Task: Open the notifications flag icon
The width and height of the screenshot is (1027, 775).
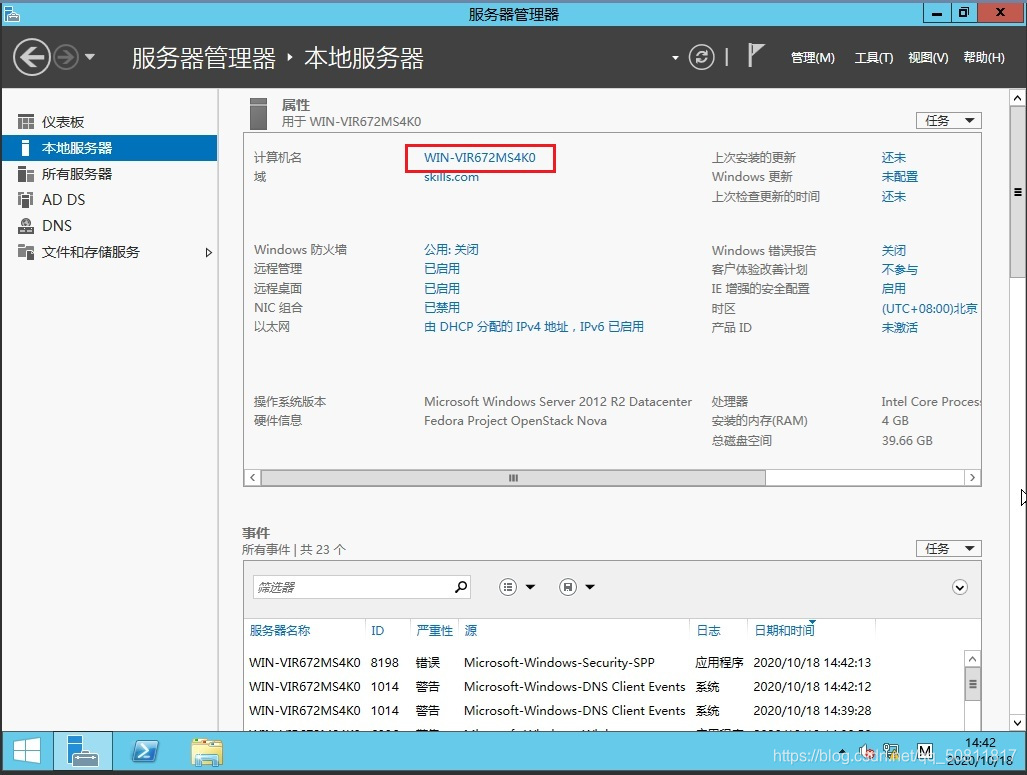Action: pyautogui.click(x=755, y=55)
